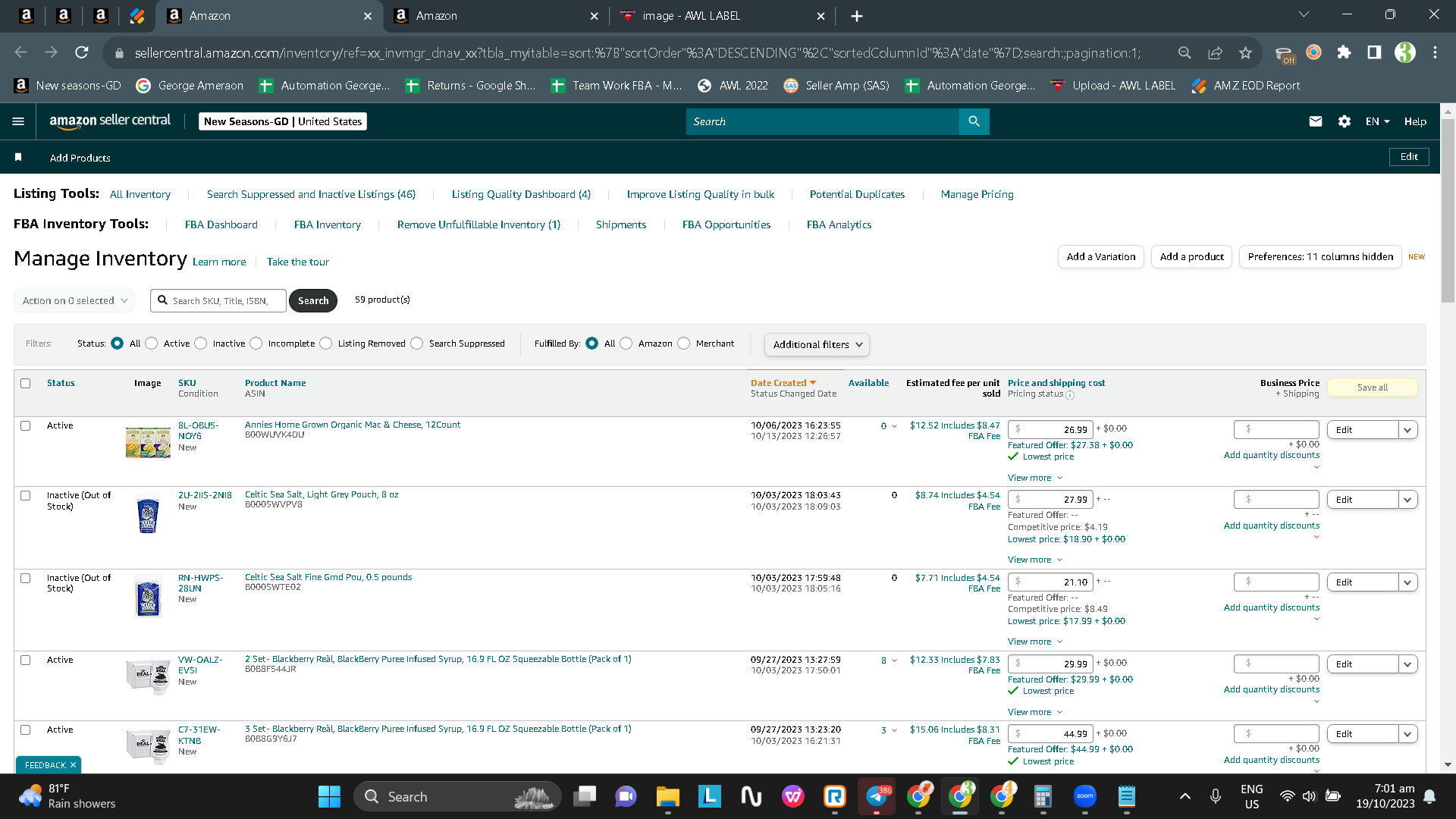Open Preferences: 11 columns hidden
The image size is (1456, 819).
(1320, 257)
